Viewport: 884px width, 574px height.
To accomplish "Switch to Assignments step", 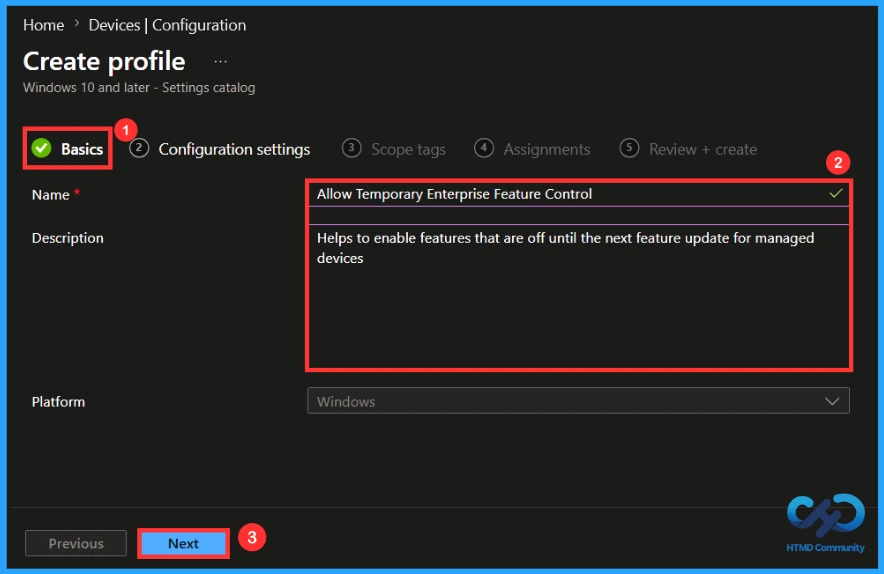I will click(532, 149).
